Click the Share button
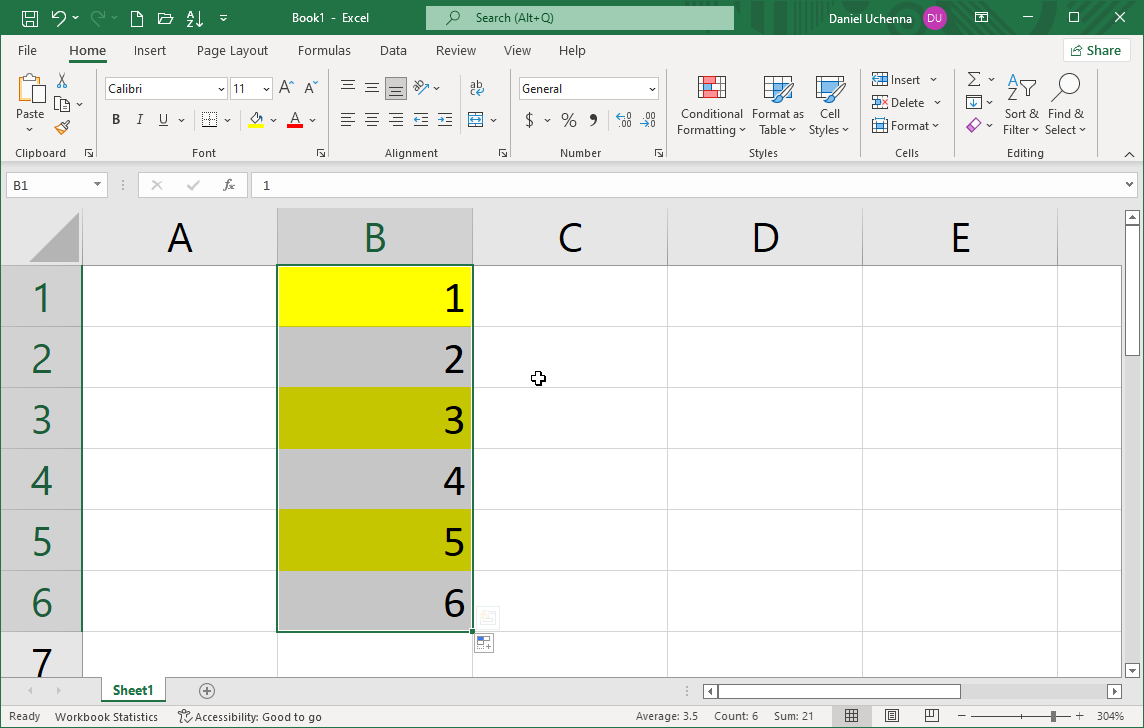 click(1096, 51)
